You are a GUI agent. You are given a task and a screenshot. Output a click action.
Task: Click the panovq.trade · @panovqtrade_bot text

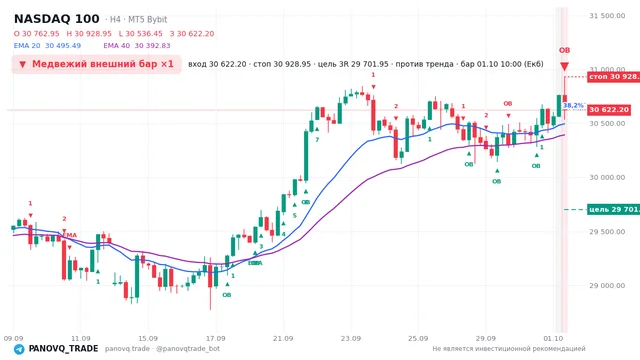[x=162, y=349]
